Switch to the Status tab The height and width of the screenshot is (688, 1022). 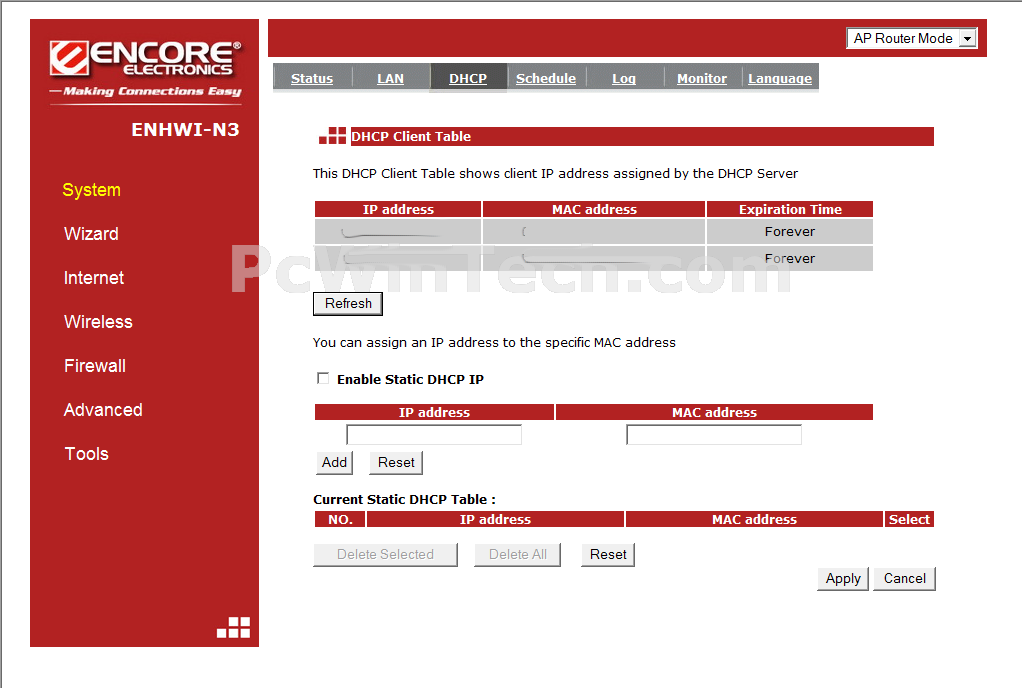tap(312, 78)
